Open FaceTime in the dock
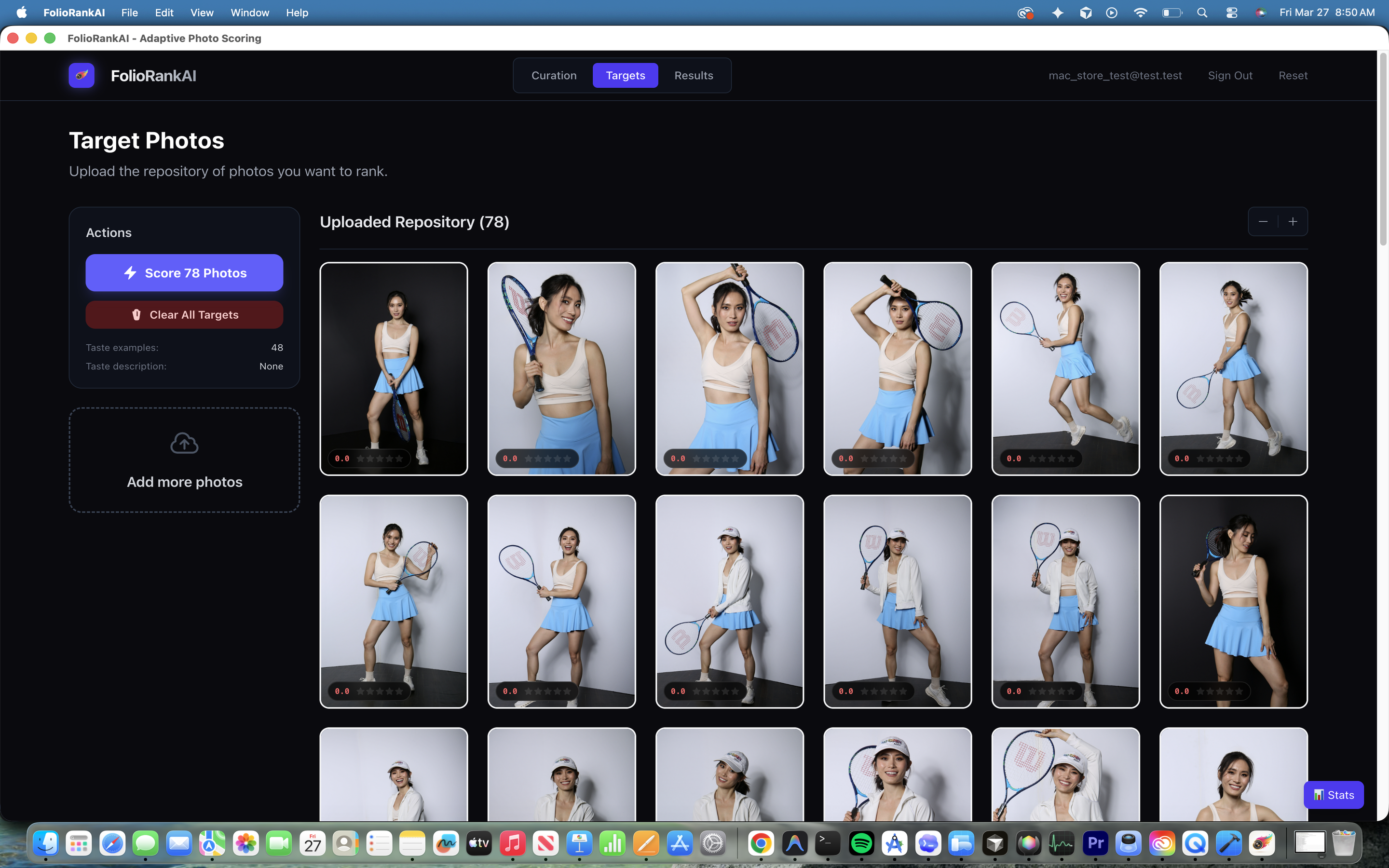The image size is (1389, 868). 279,843
